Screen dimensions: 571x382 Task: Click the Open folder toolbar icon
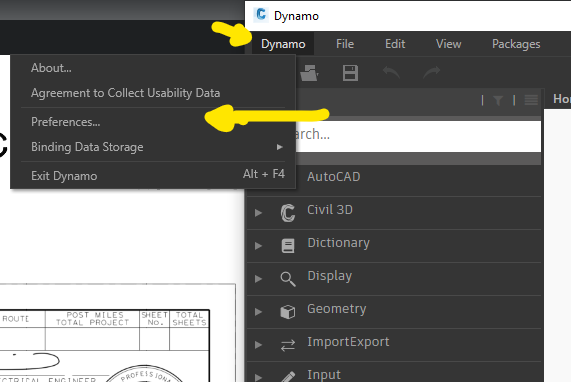[309, 72]
